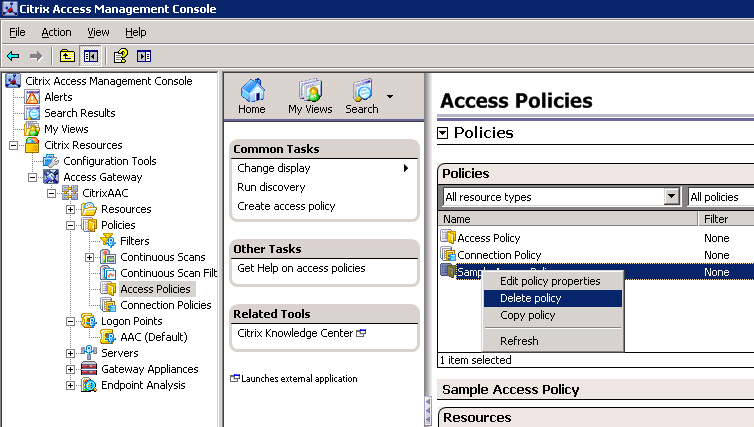
Task: Collapse the Logon Points tree node
Action: pos(70,321)
